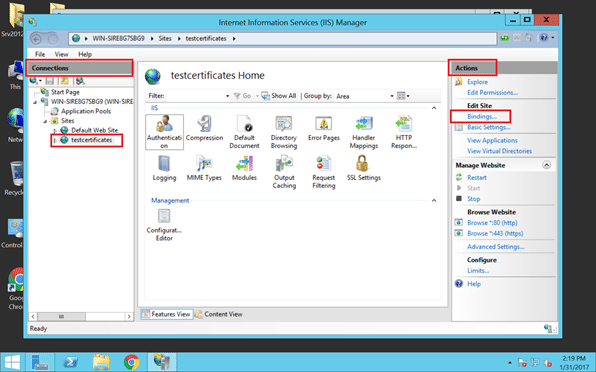Click Edit Permissions link
The height and width of the screenshot is (372, 596).
492,92
